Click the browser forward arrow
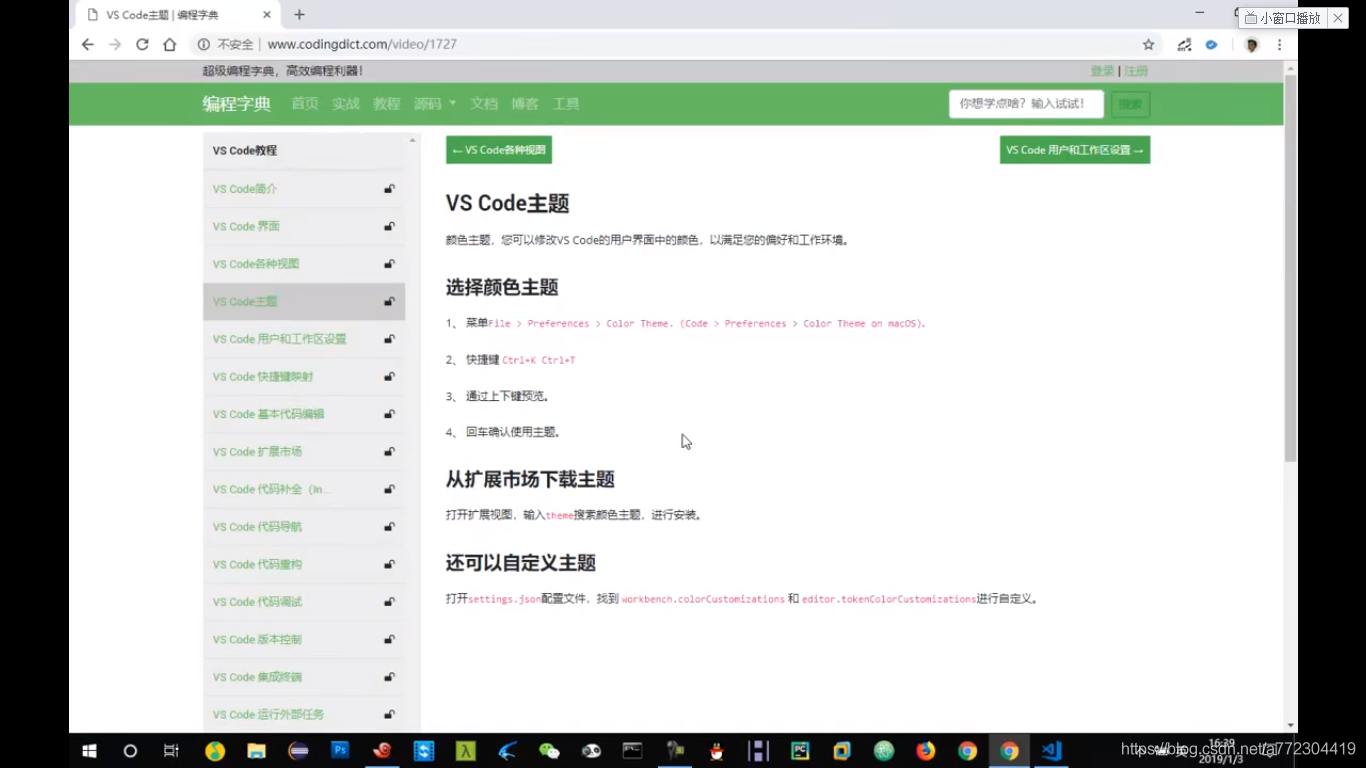The height and width of the screenshot is (768, 1366). coord(115,45)
